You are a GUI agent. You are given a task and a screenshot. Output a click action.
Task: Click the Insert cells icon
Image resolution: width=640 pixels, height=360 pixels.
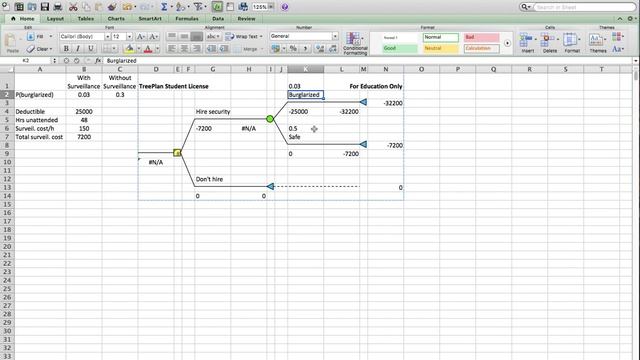pos(527,42)
